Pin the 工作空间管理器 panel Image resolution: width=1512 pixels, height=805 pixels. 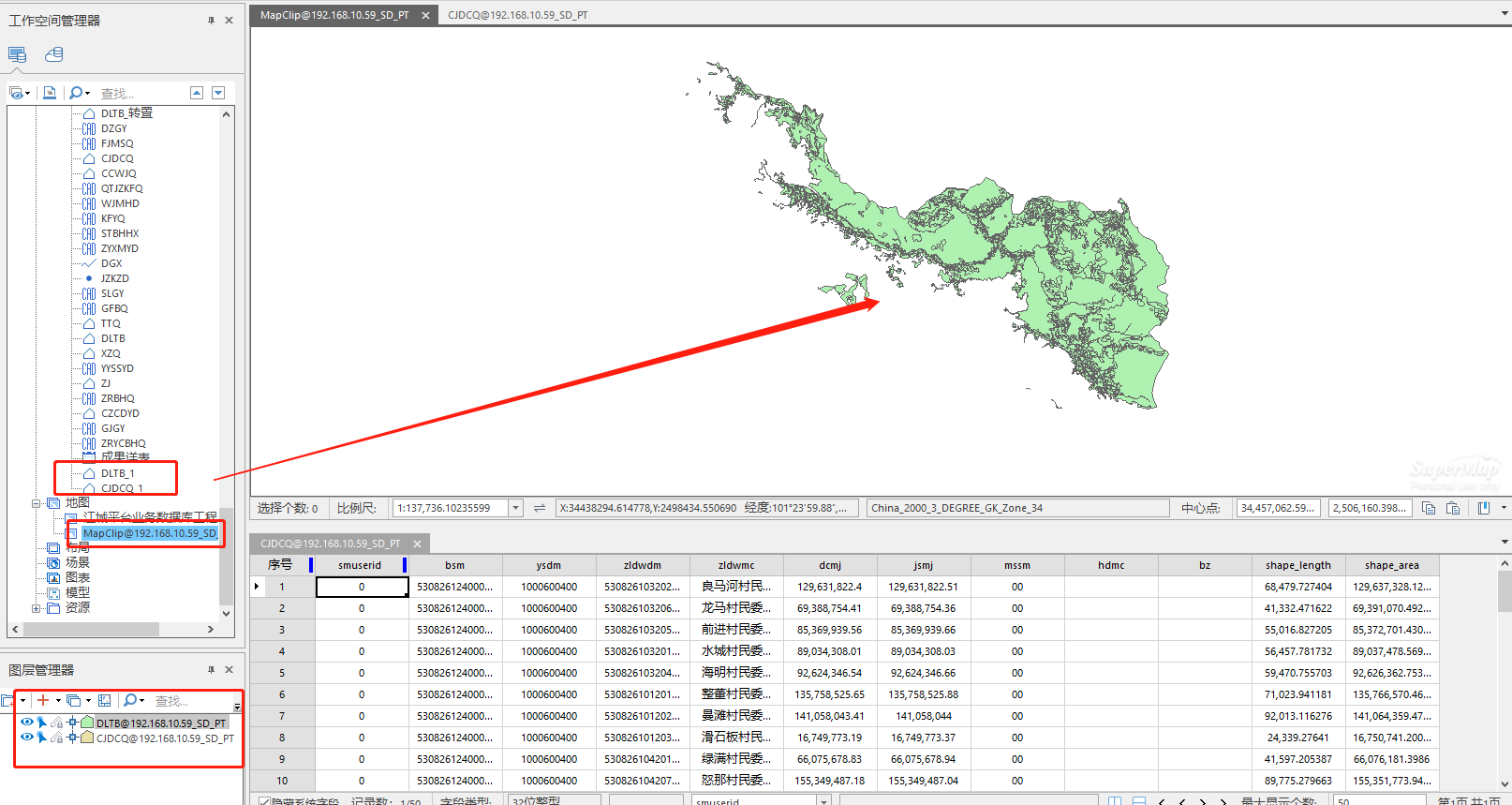coord(211,20)
